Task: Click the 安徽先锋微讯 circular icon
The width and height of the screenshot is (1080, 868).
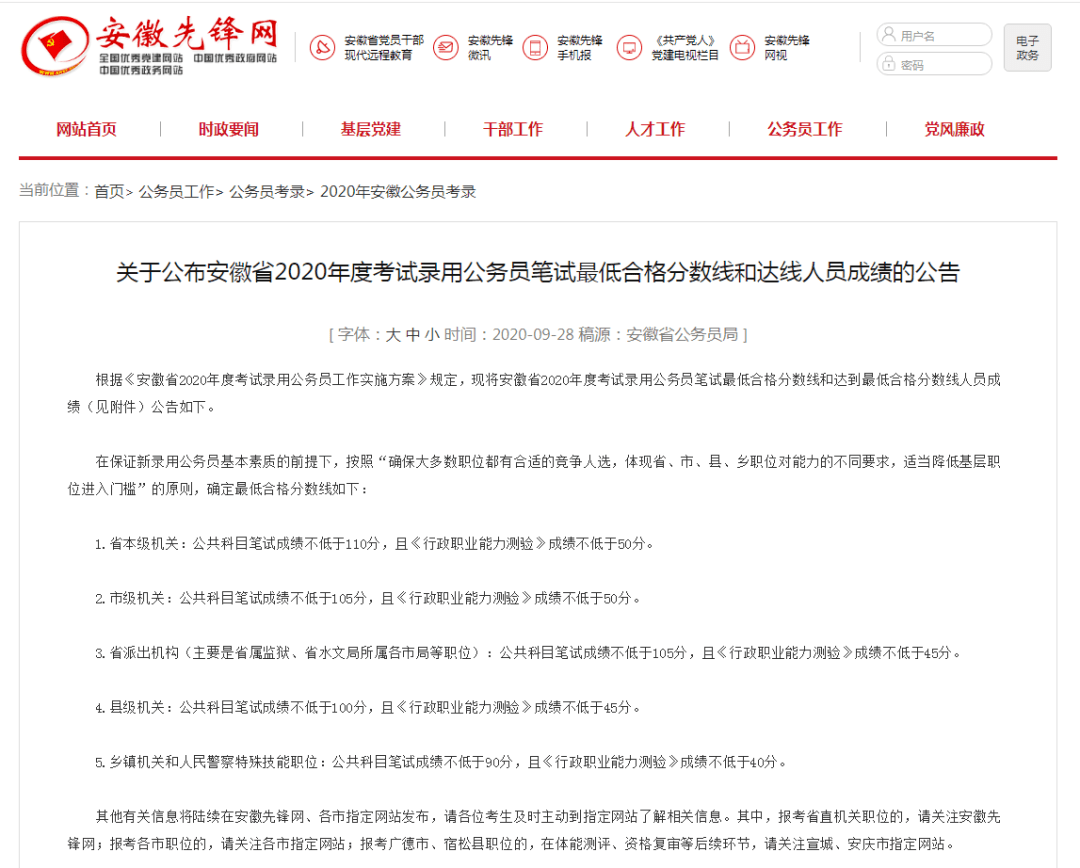Action: tap(446, 47)
